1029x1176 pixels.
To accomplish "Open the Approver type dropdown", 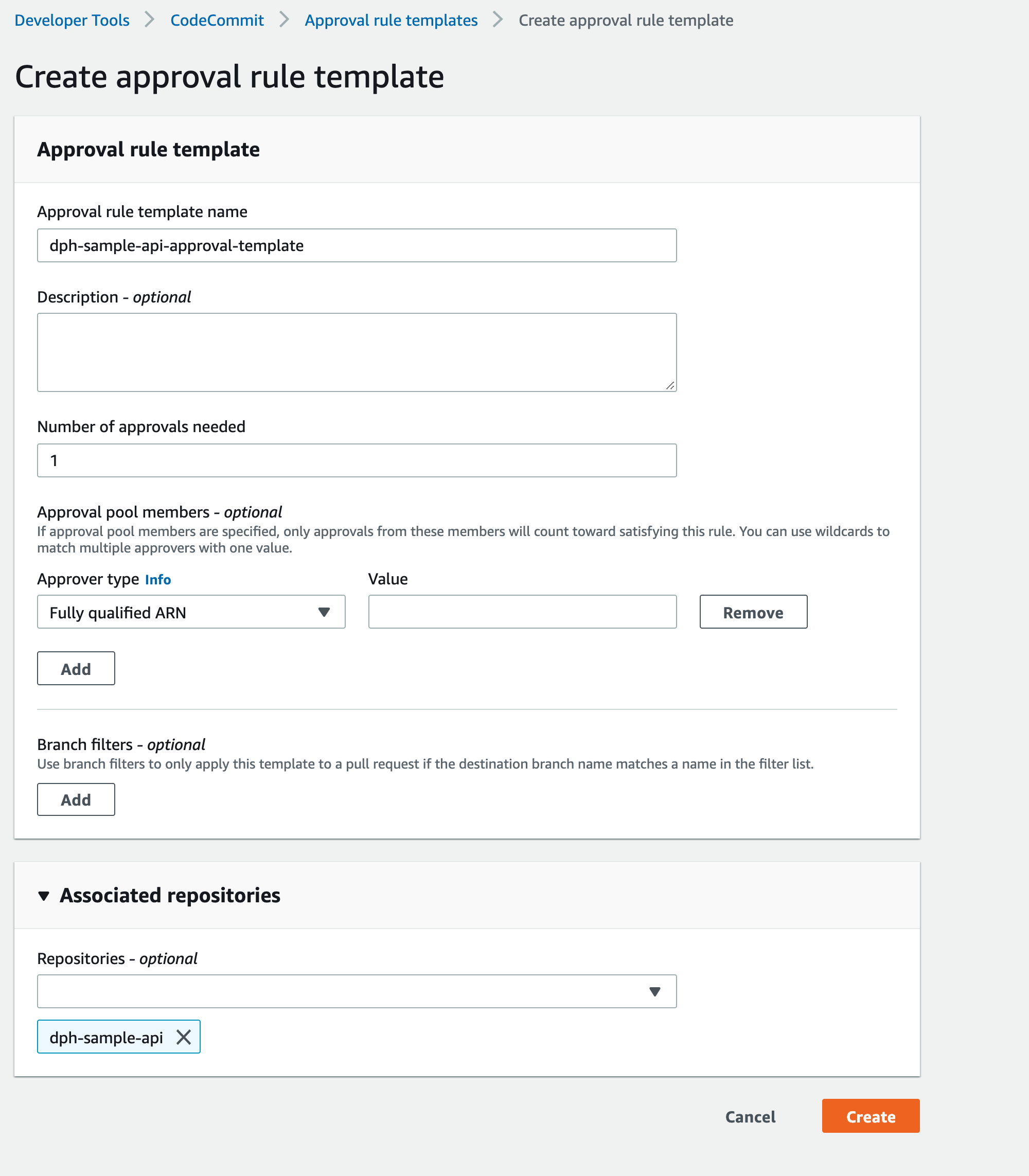I will pyautogui.click(x=191, y=612).
